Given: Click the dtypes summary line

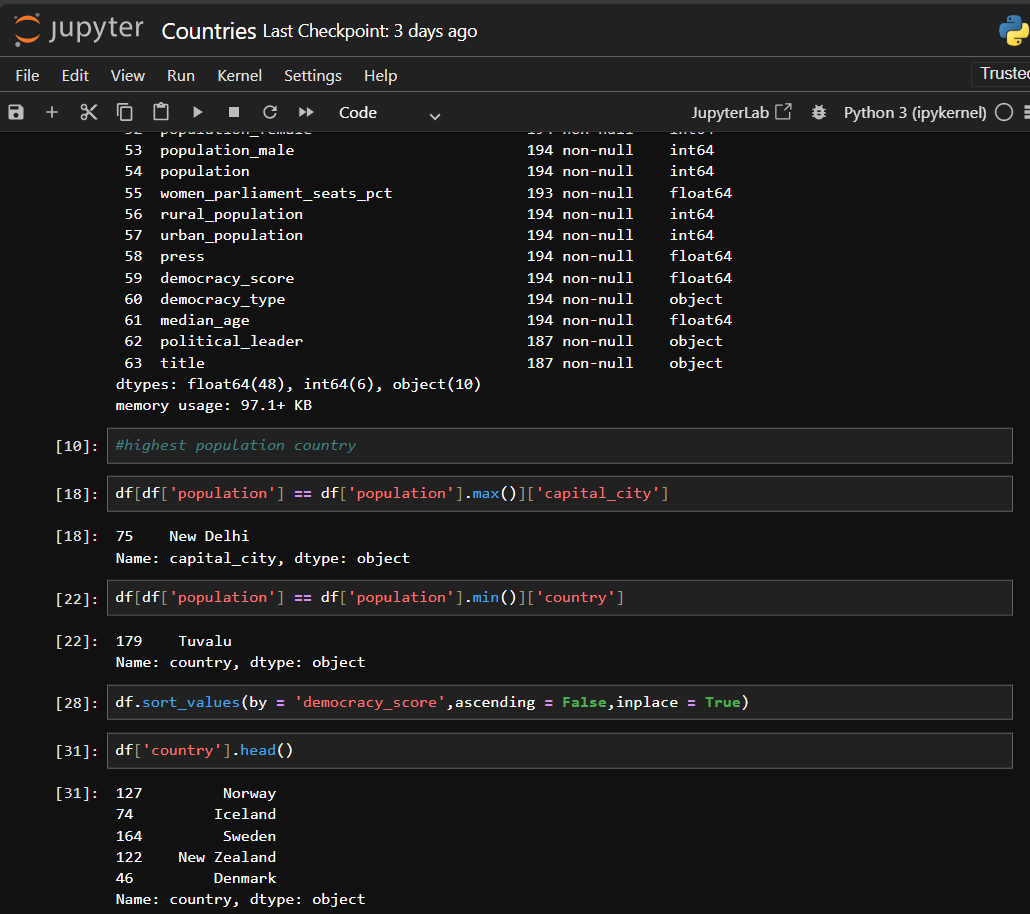Looking at the screenshot, I should click(298, 384).
